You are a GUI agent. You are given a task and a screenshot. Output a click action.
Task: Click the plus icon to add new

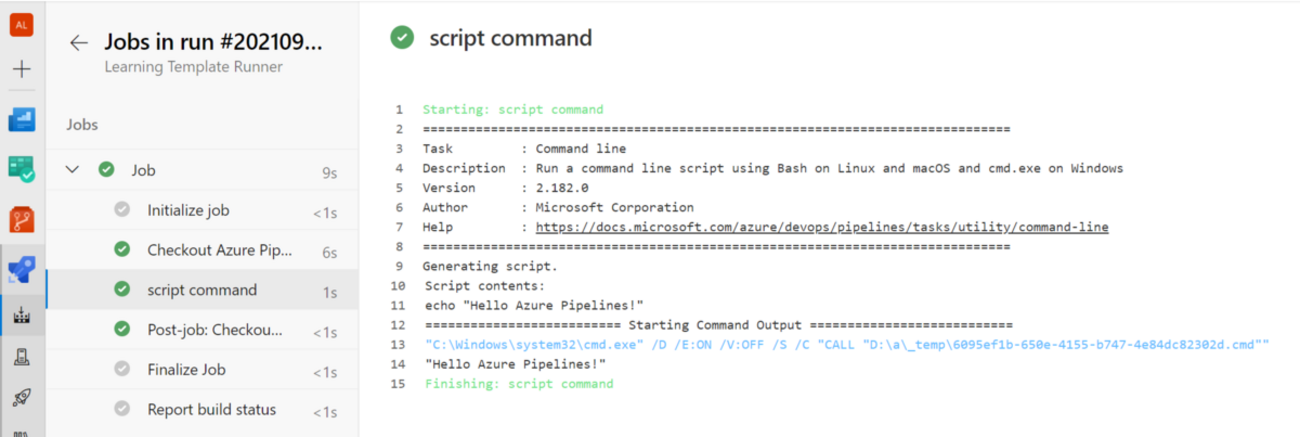coord(22,69)
